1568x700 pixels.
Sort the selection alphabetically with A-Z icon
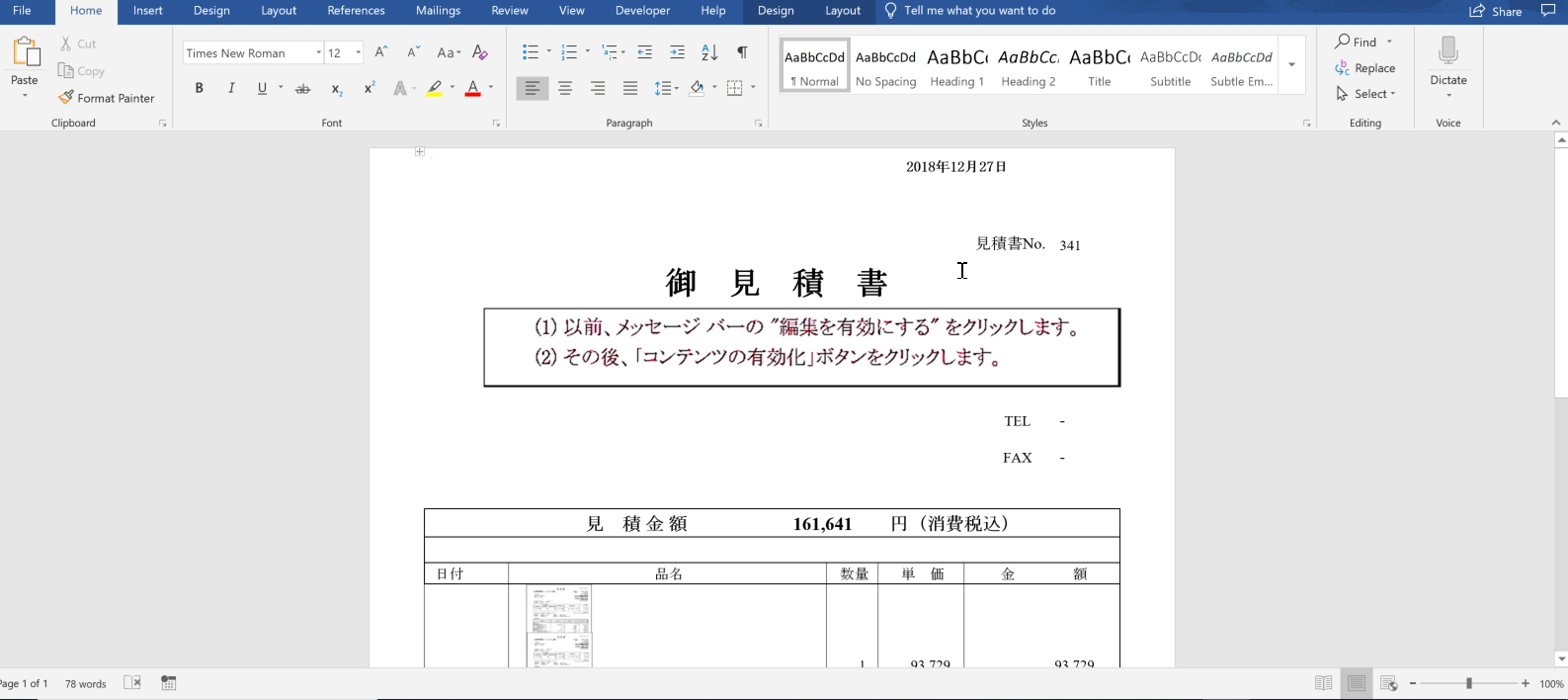pyautogui.click(x=709, y=52)
